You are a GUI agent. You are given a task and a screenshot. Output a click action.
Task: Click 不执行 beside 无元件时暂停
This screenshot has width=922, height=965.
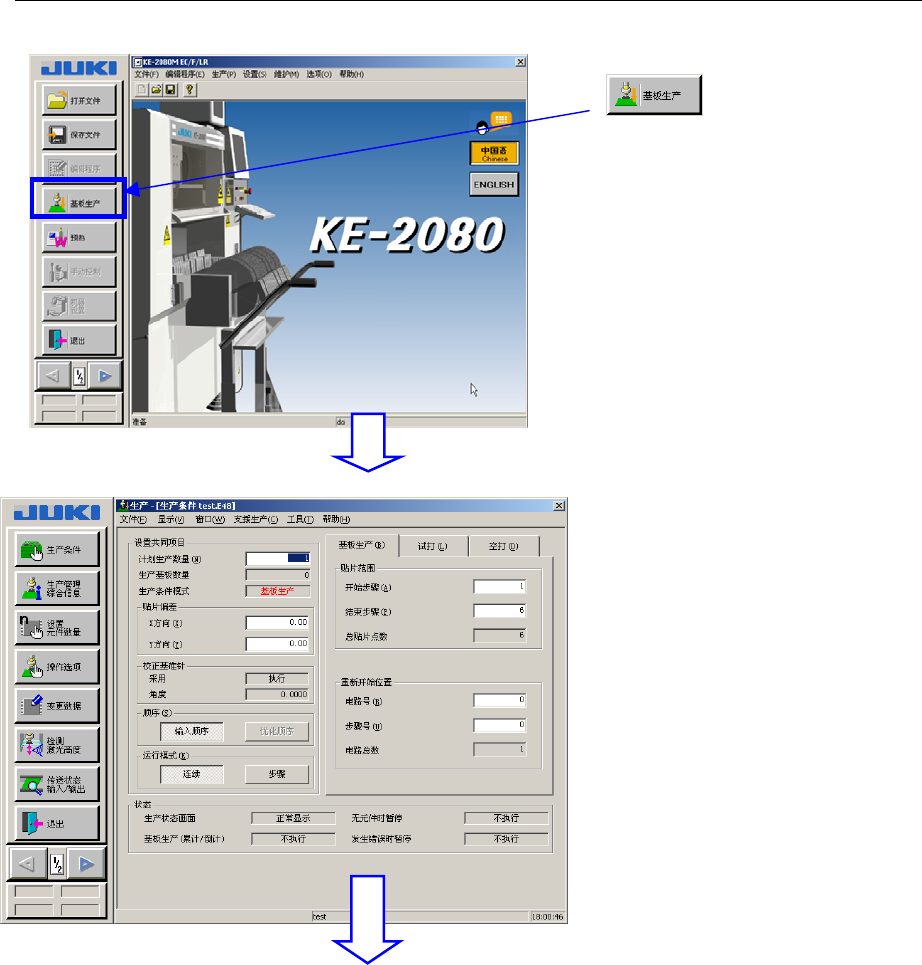pos(506,818)
